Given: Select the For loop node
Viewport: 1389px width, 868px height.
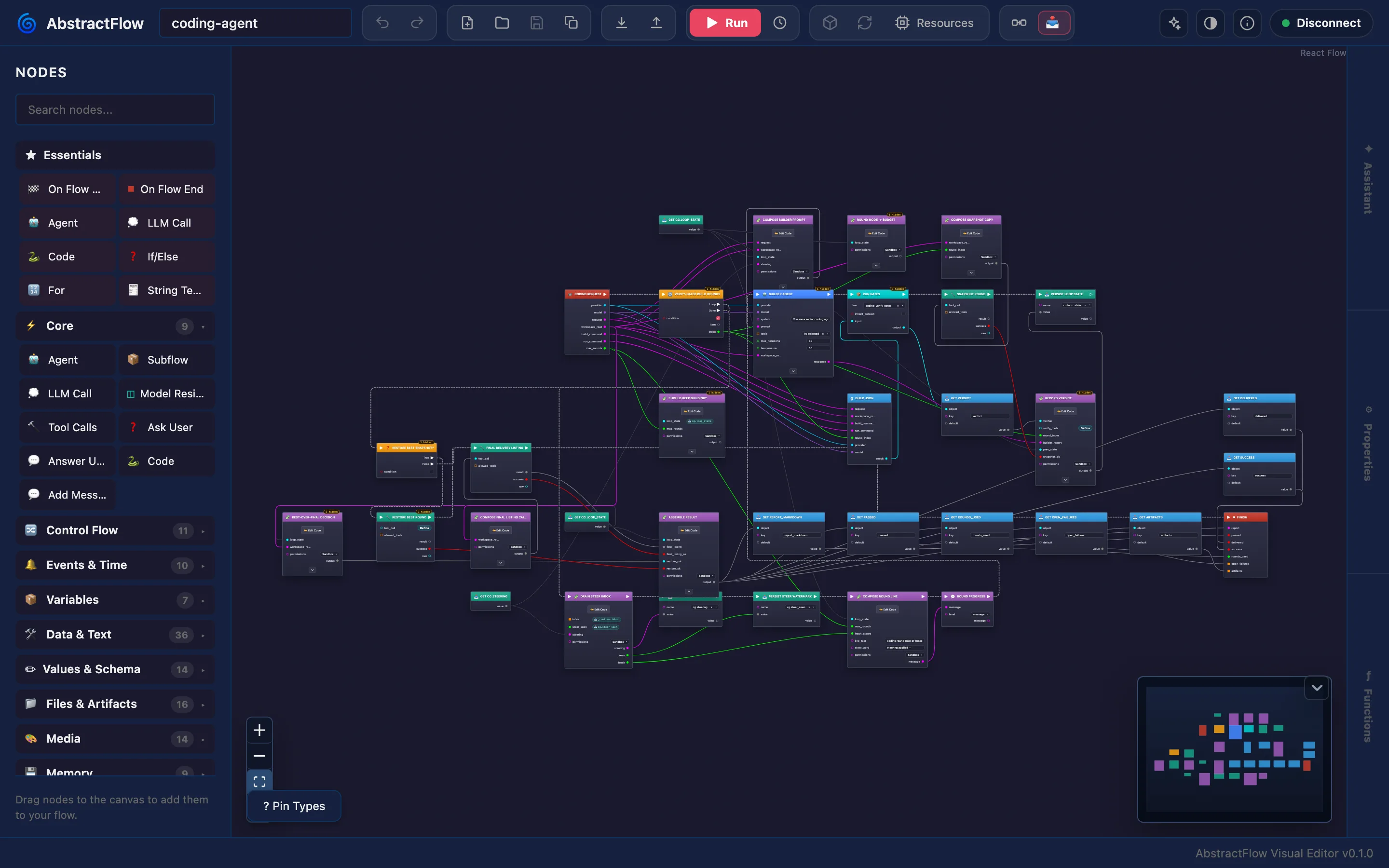Looking at the screenshot, I should coord(68,290).
